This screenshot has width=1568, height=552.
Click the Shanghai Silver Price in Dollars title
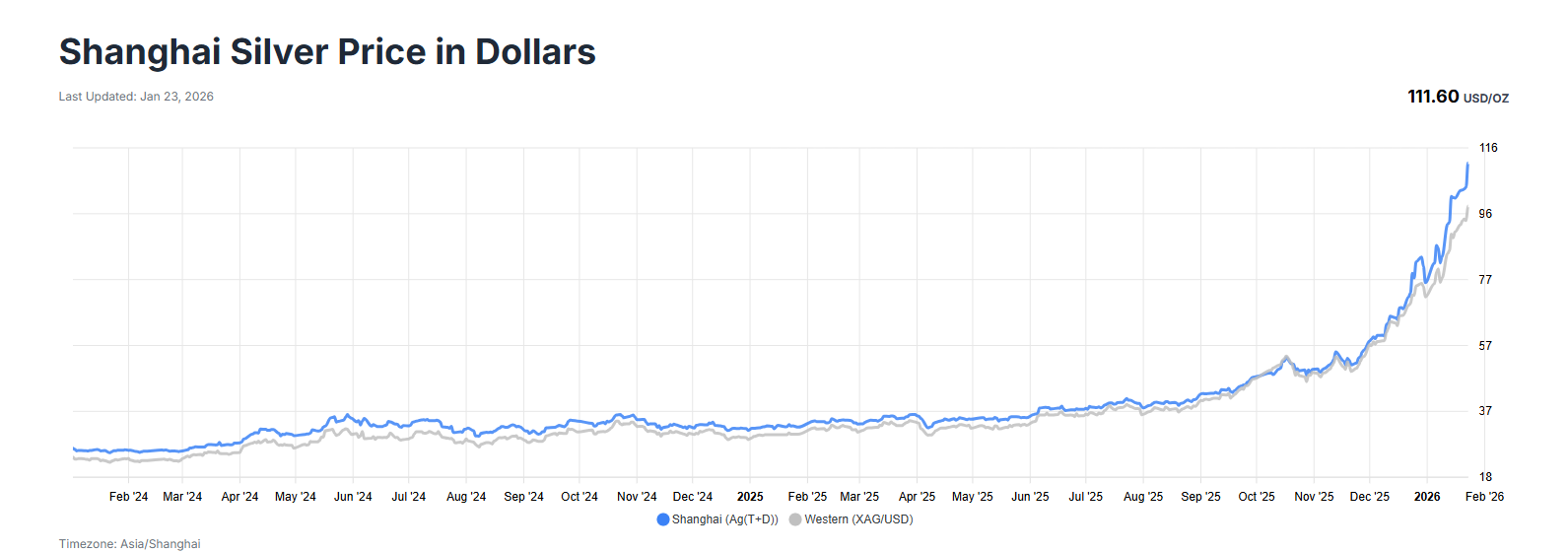point(327,51)
